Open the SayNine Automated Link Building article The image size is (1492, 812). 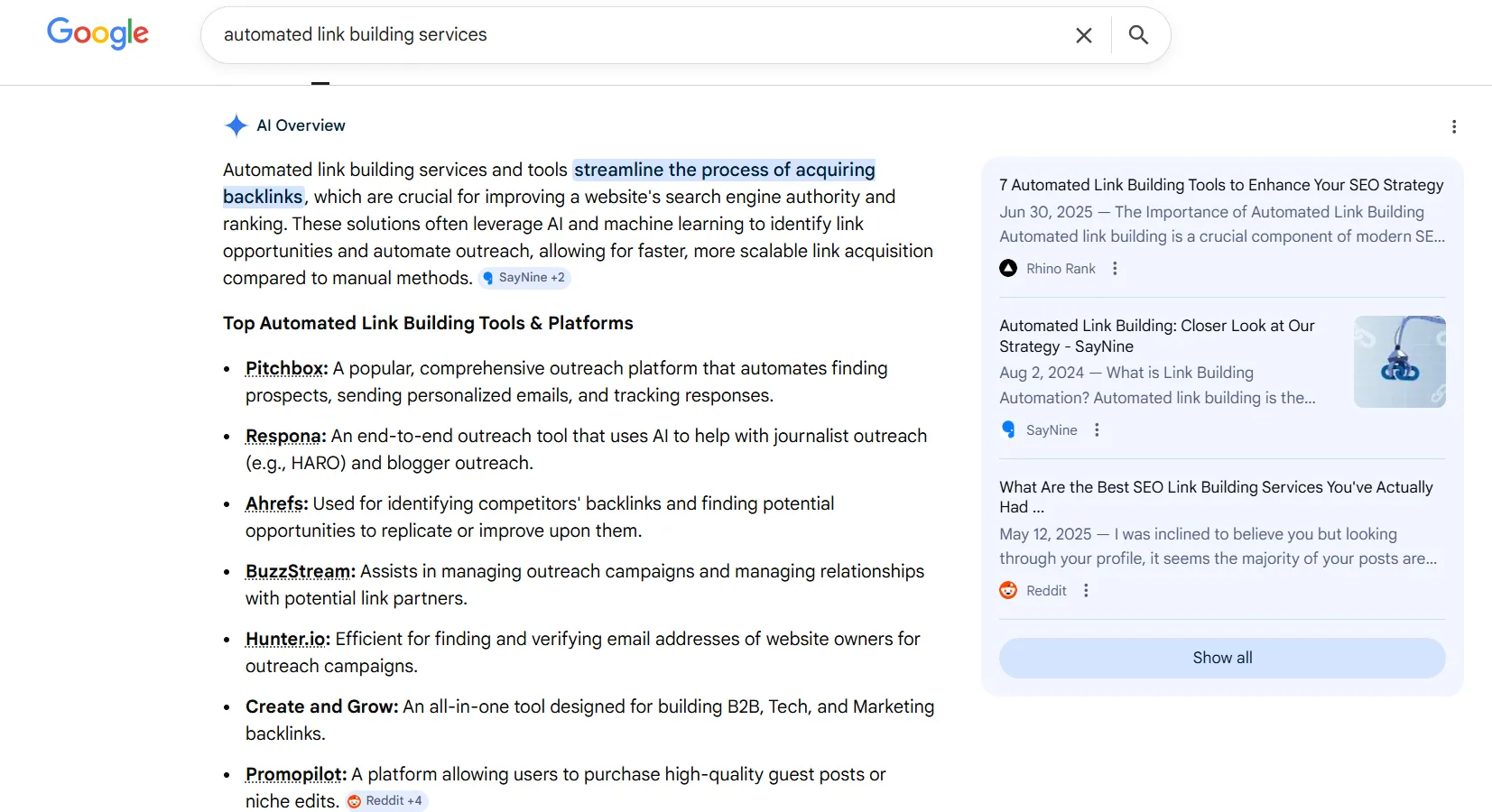(x=1156, y=336)
